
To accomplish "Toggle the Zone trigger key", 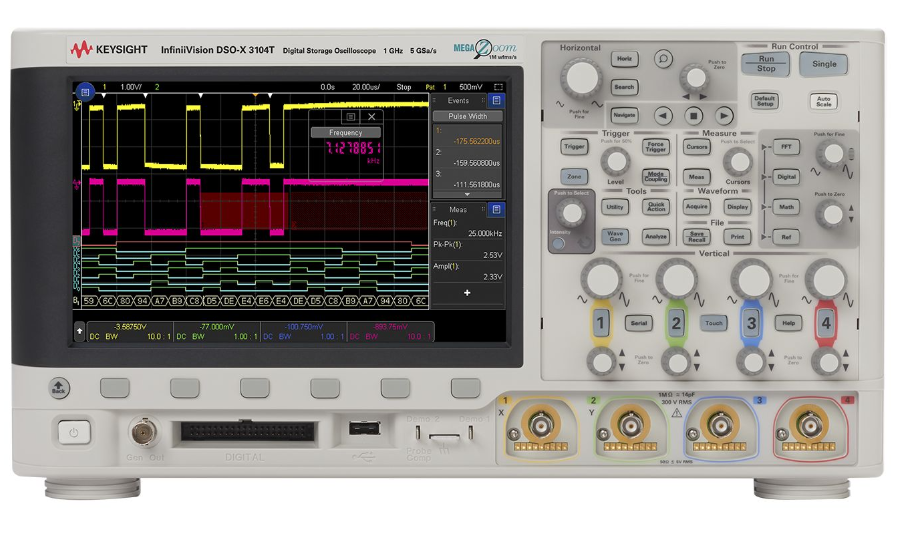I will 574,176.
